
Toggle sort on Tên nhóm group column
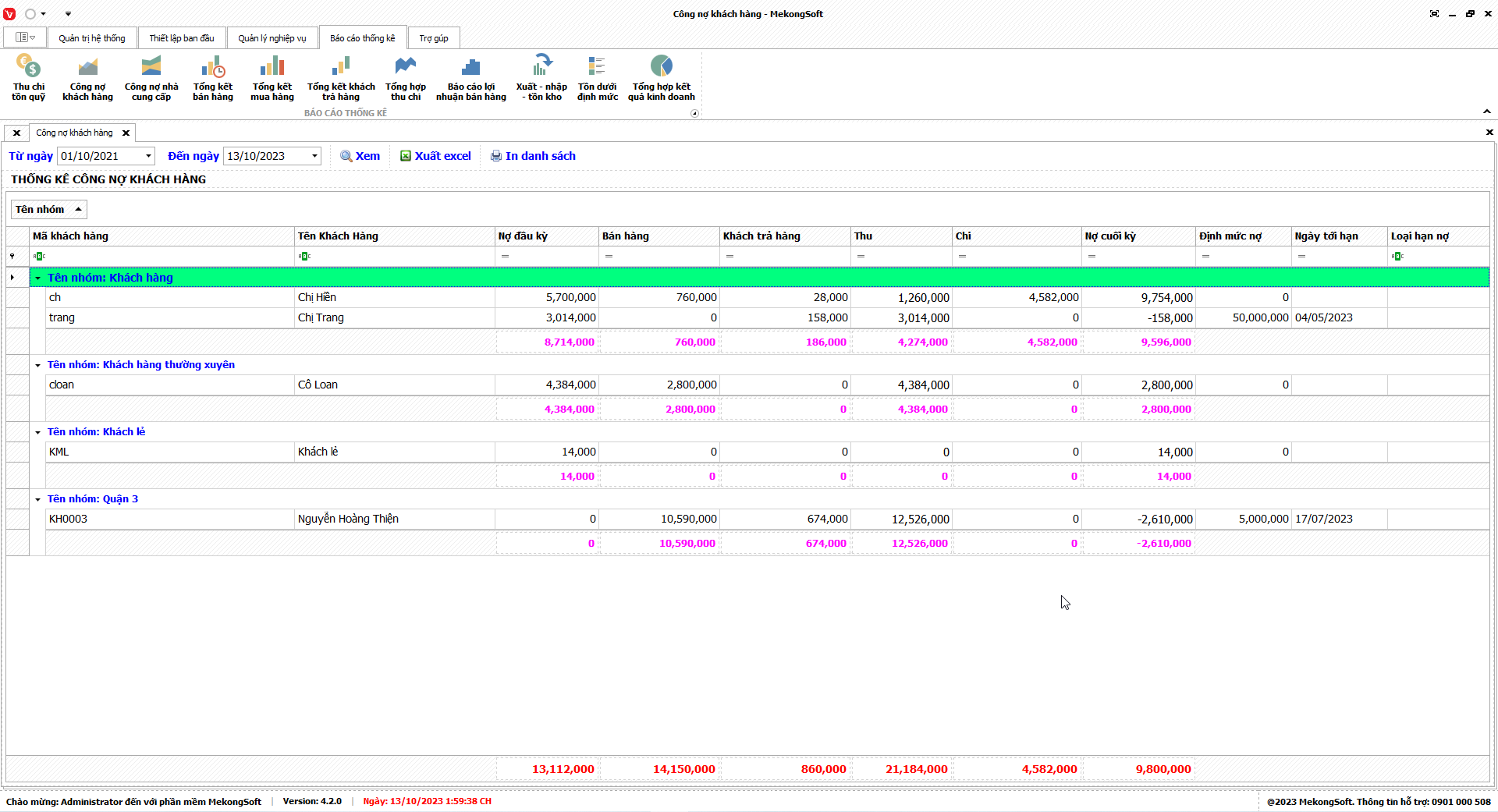(48, 209)
